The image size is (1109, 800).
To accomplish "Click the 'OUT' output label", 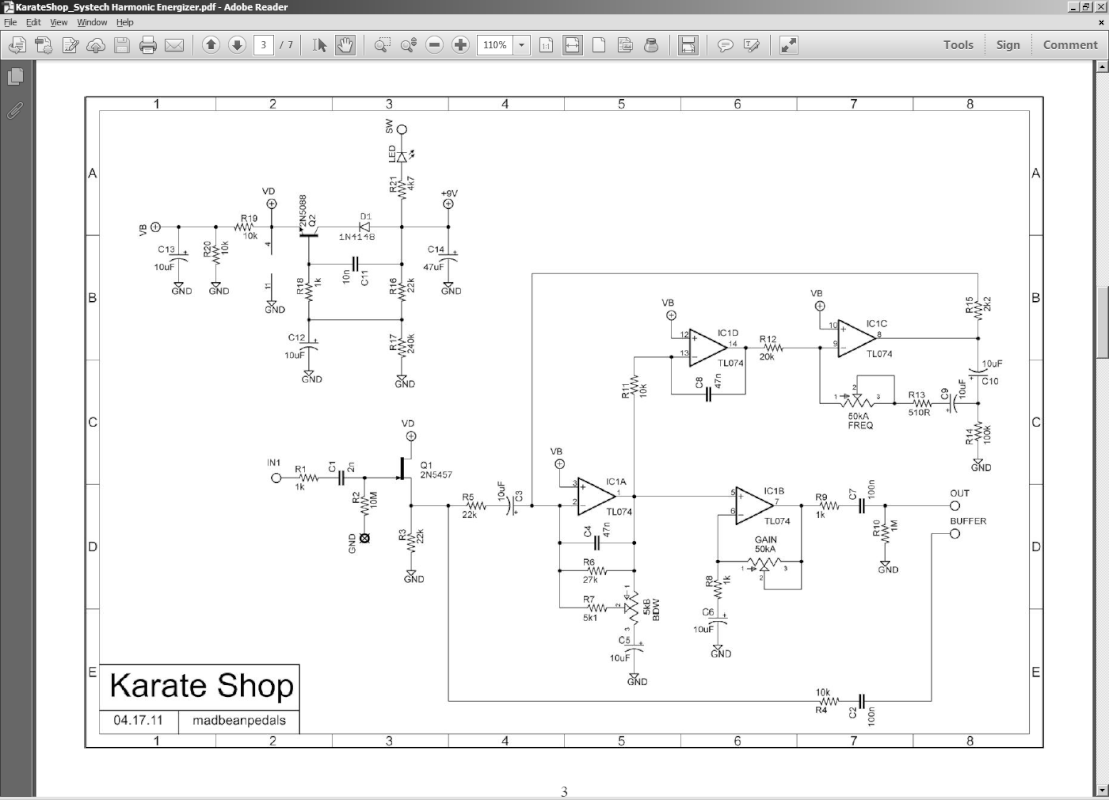I will (x=960, y=494).
